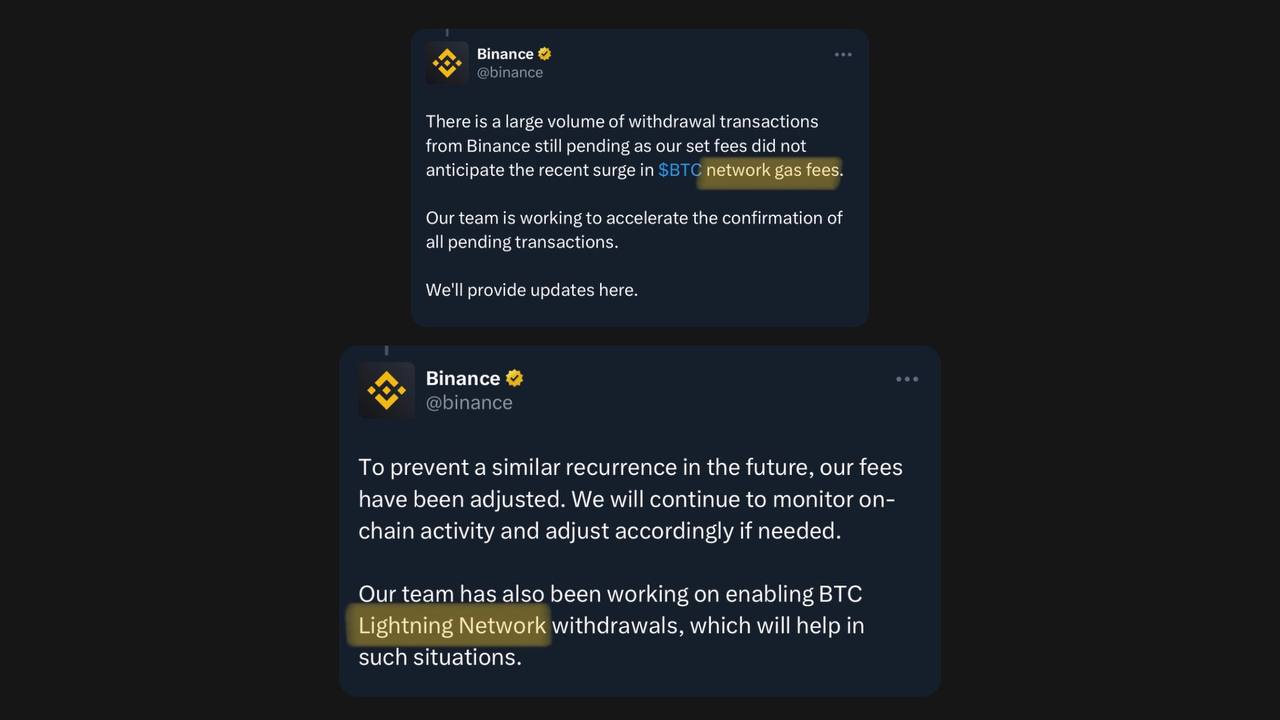1280x720 pixels.
Task: Open @binance handle on the fees adjusted tweet
Action: coord(469,402)
